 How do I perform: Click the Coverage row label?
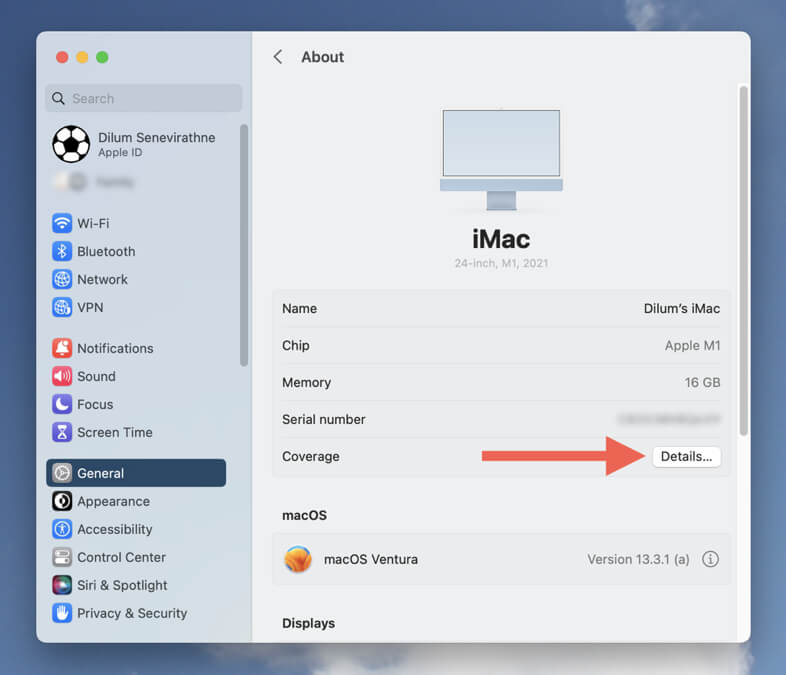coord(311,457)
